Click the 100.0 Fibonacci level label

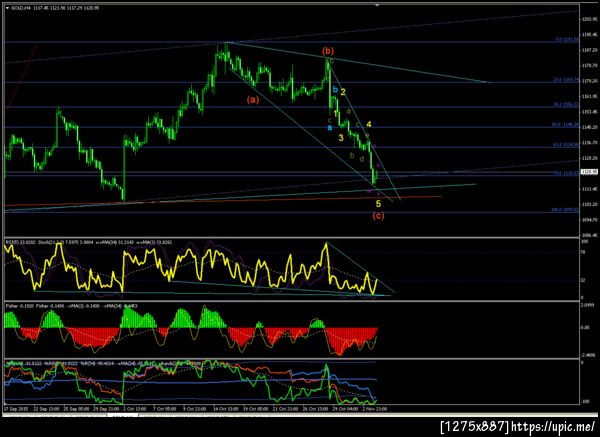pos(565,210)
